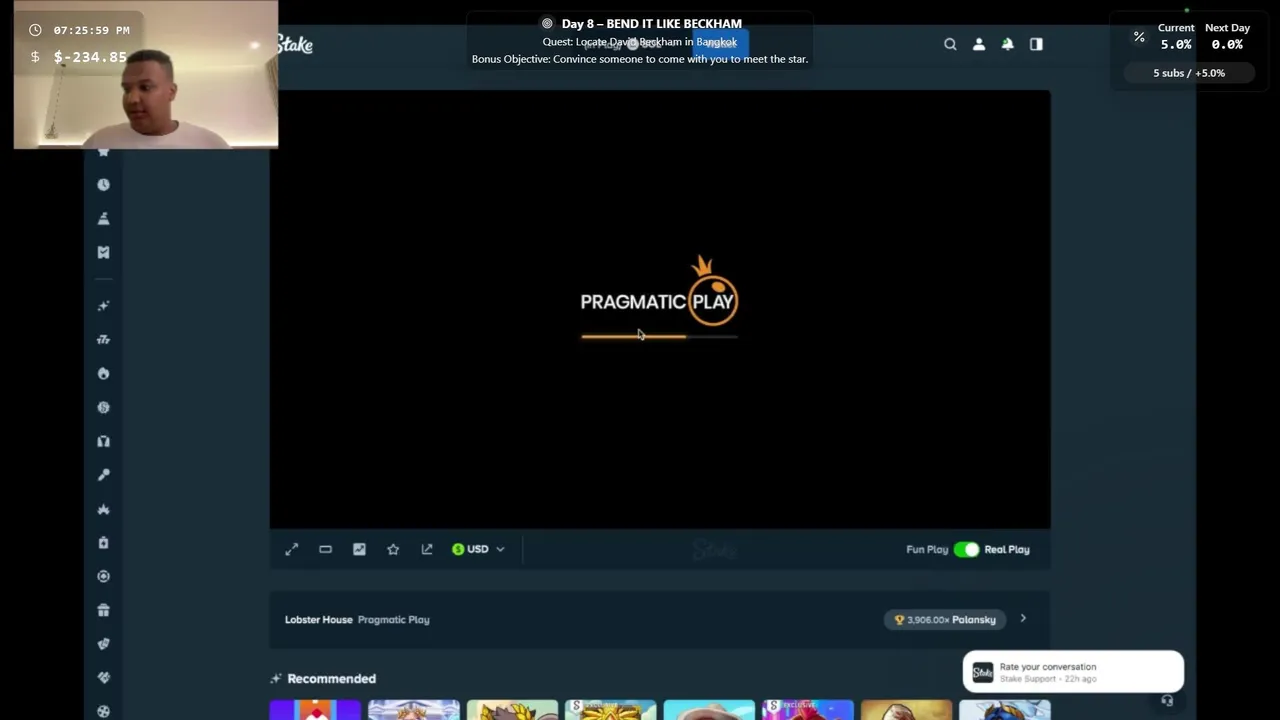
Task: Click the headset-shaped sidebar icon
Action: pyautogui.click(x=103, y=441)
